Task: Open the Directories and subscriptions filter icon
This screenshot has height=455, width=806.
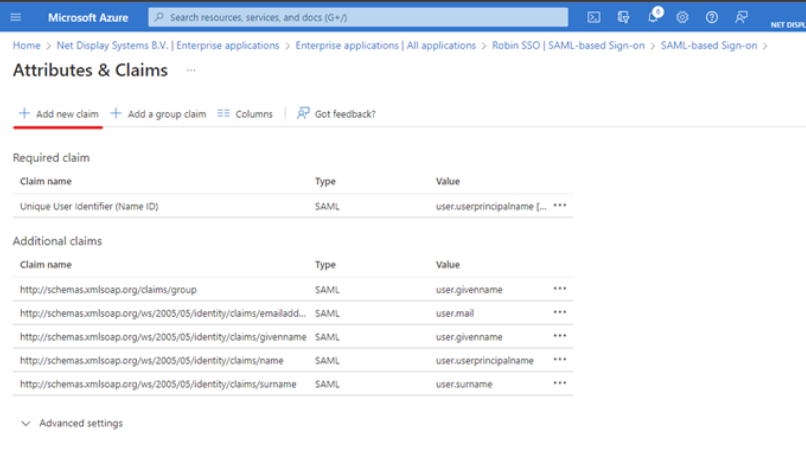Action: (623, 17)
